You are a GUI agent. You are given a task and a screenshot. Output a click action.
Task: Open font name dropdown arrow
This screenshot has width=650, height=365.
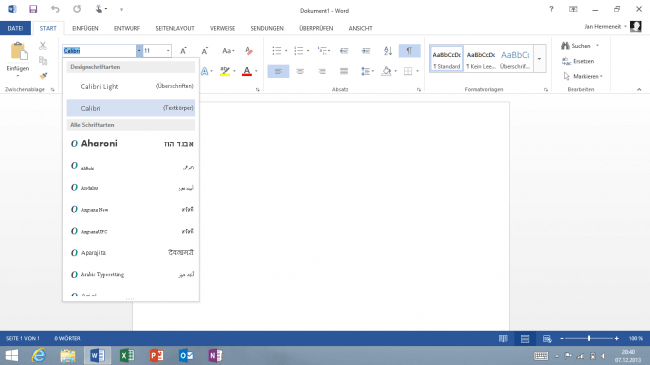(x=139, y=51)
